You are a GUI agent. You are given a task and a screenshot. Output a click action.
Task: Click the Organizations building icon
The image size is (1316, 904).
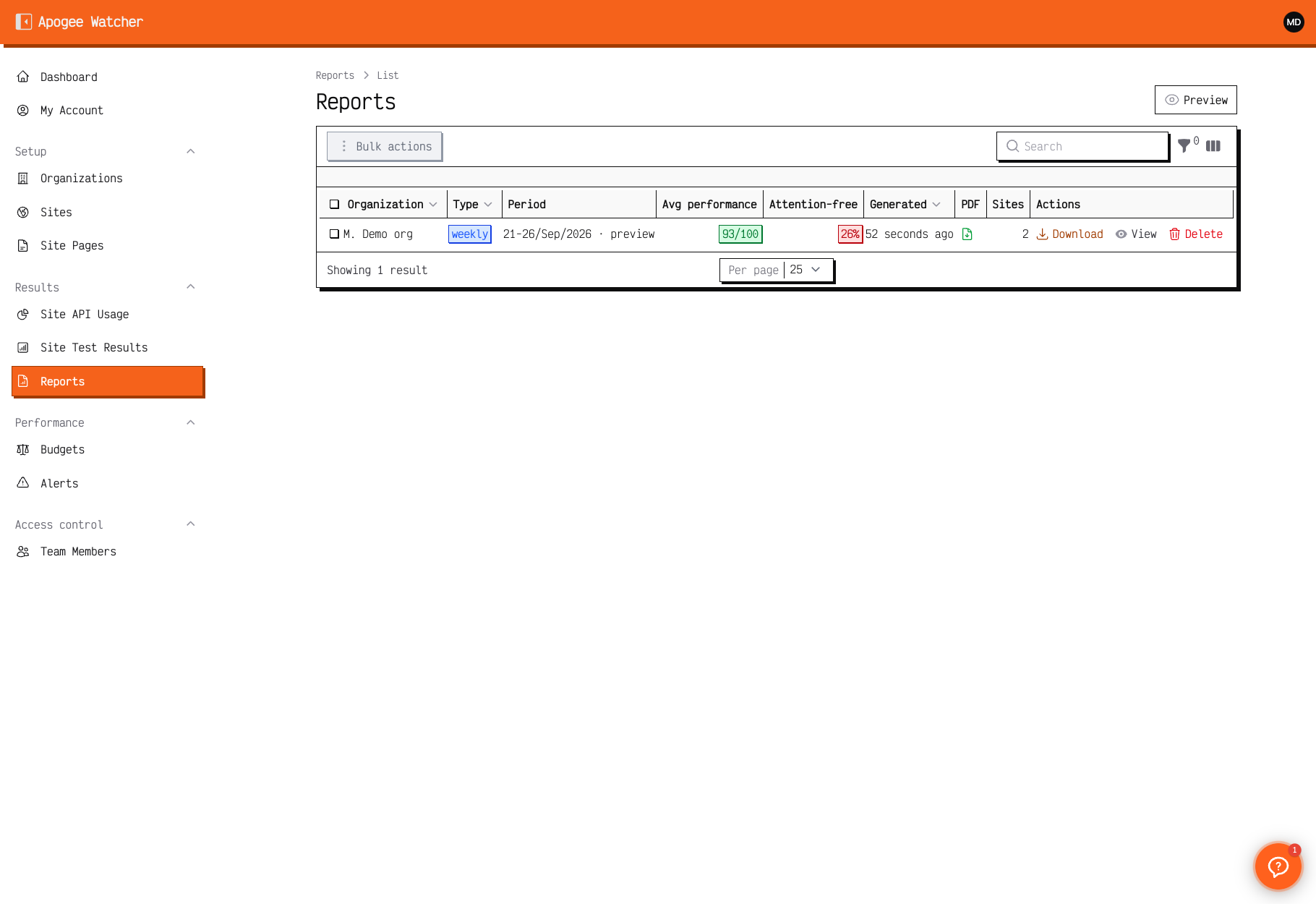click(23, 179)
